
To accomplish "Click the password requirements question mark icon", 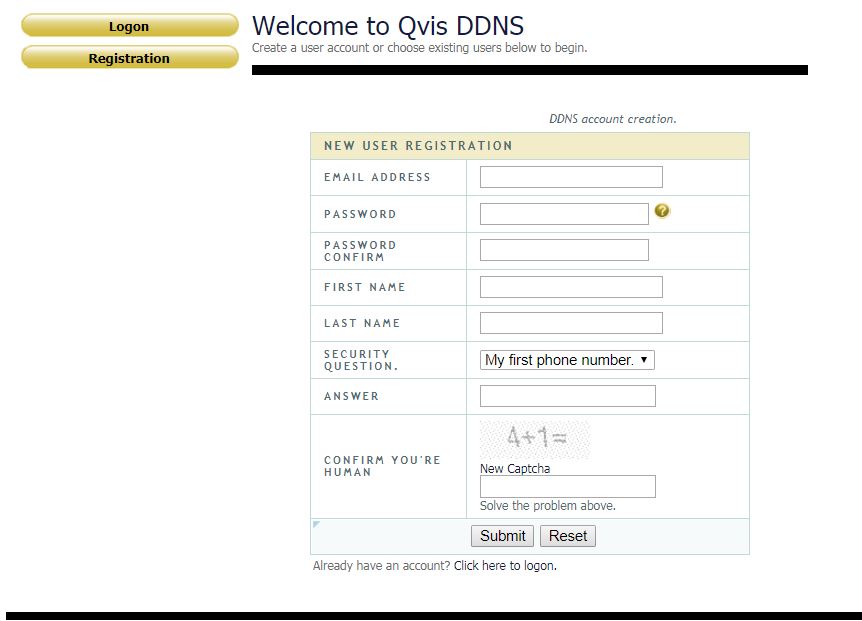I will point(661,210).
